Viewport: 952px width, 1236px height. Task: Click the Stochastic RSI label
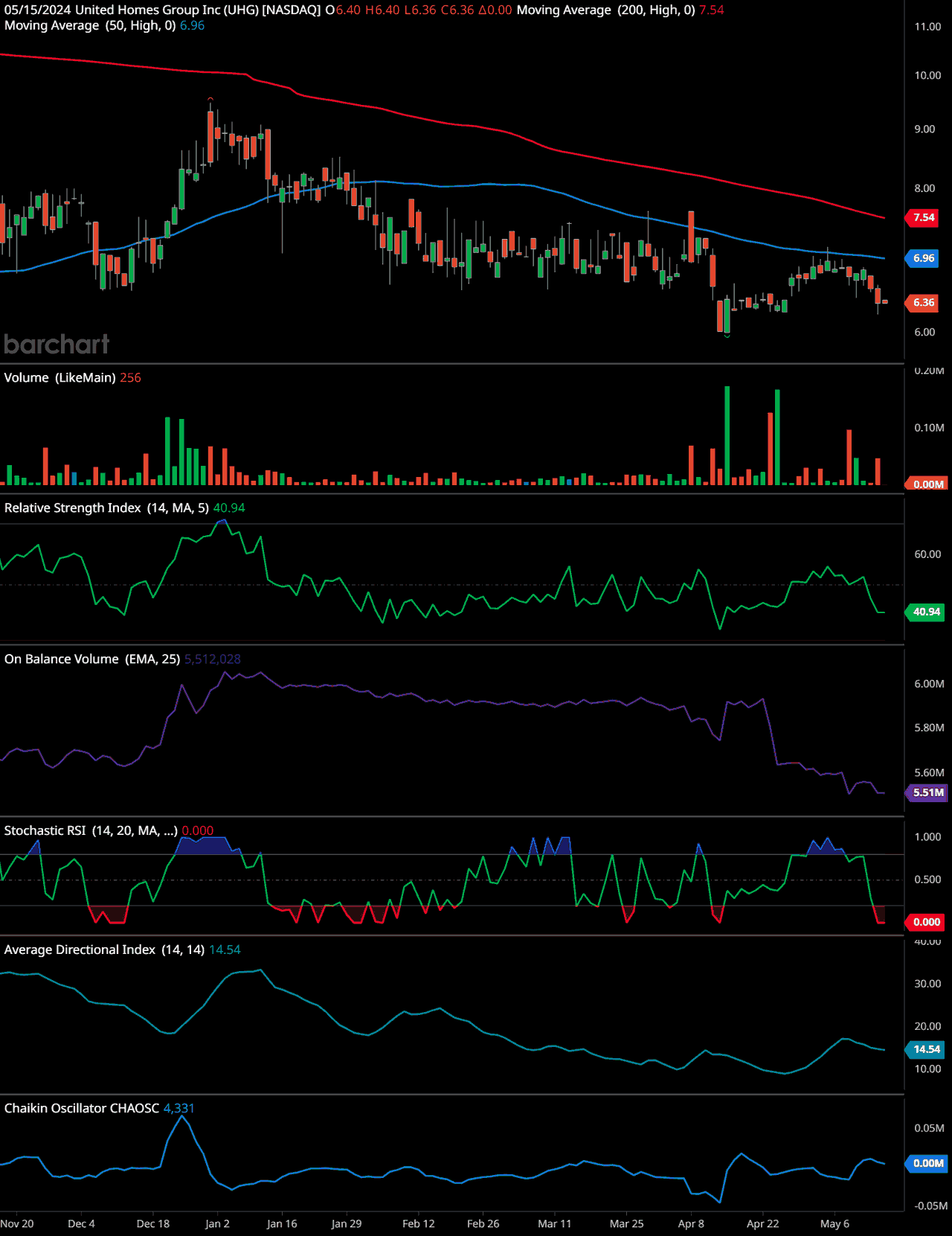[x=91, y=831]
